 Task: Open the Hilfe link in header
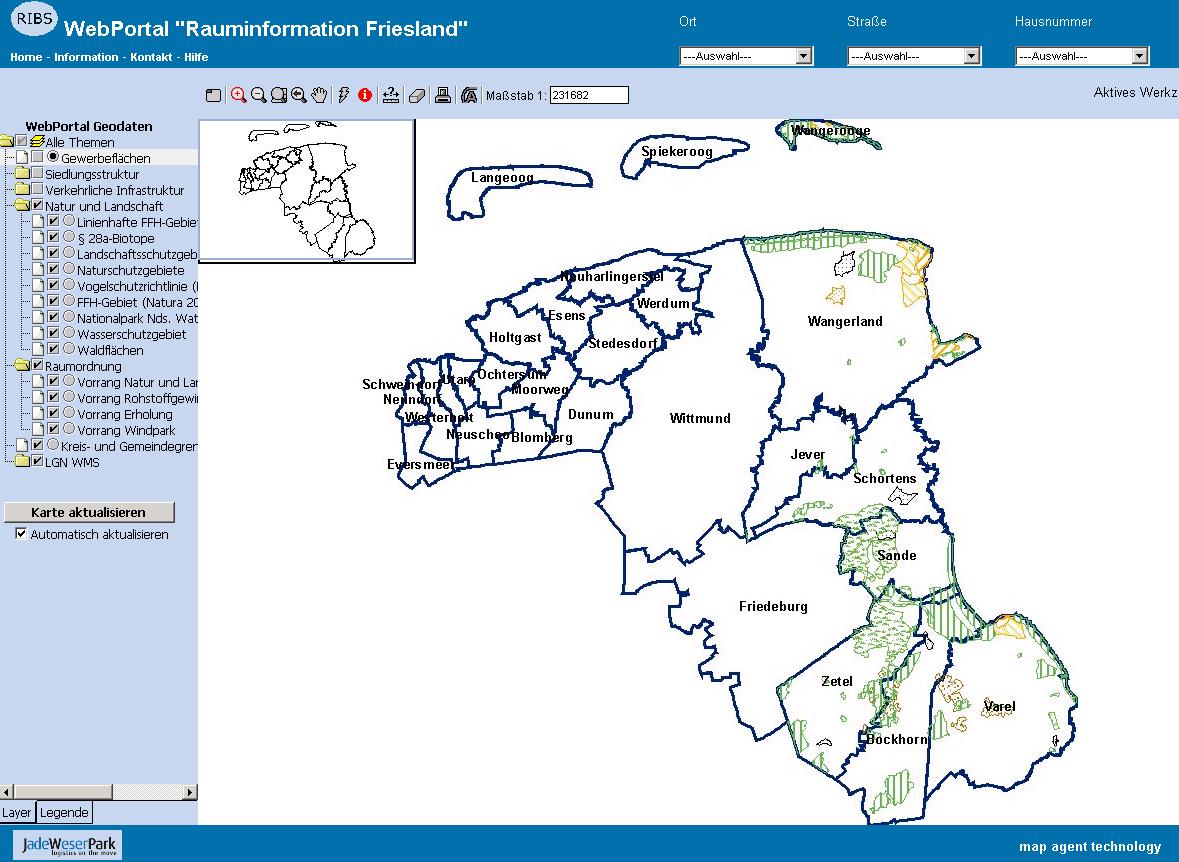[x=196, y=57]
